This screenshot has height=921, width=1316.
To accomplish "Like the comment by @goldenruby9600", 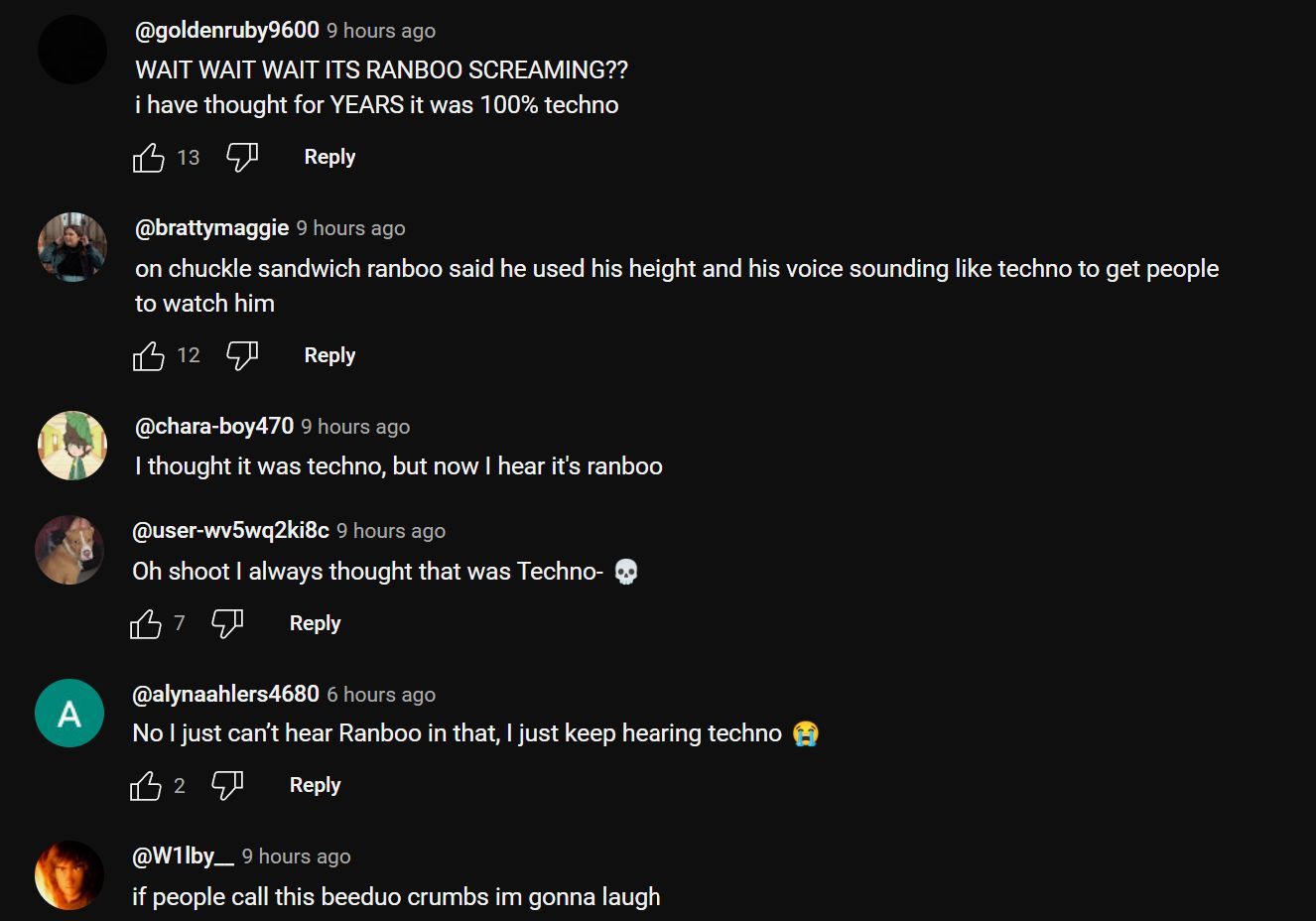I will (149, 158).
